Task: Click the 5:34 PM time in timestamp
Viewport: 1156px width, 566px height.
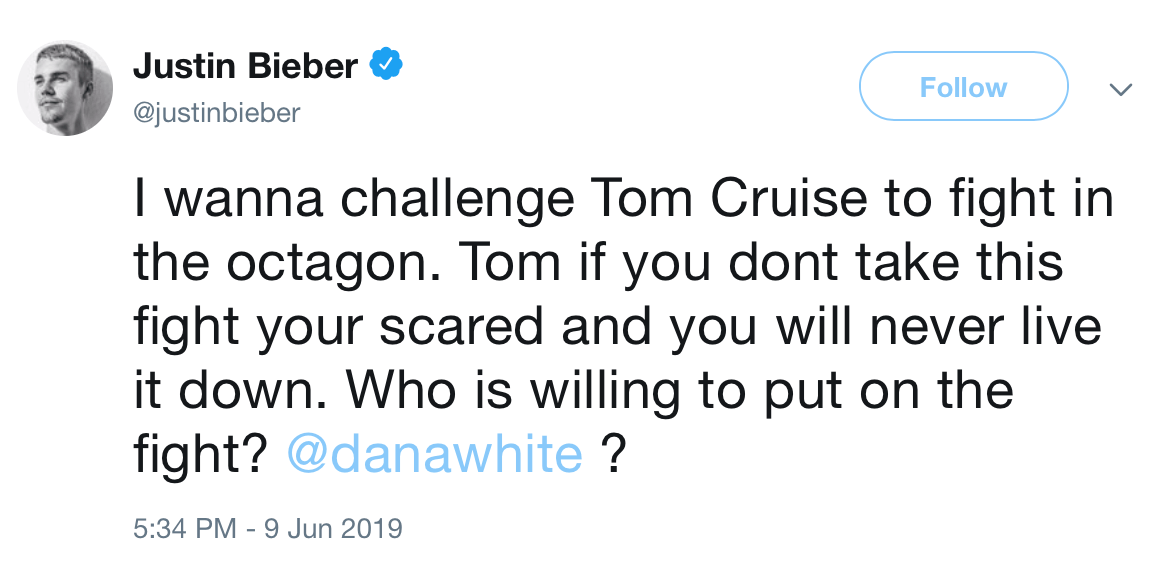Action: [x=184, y=528]
